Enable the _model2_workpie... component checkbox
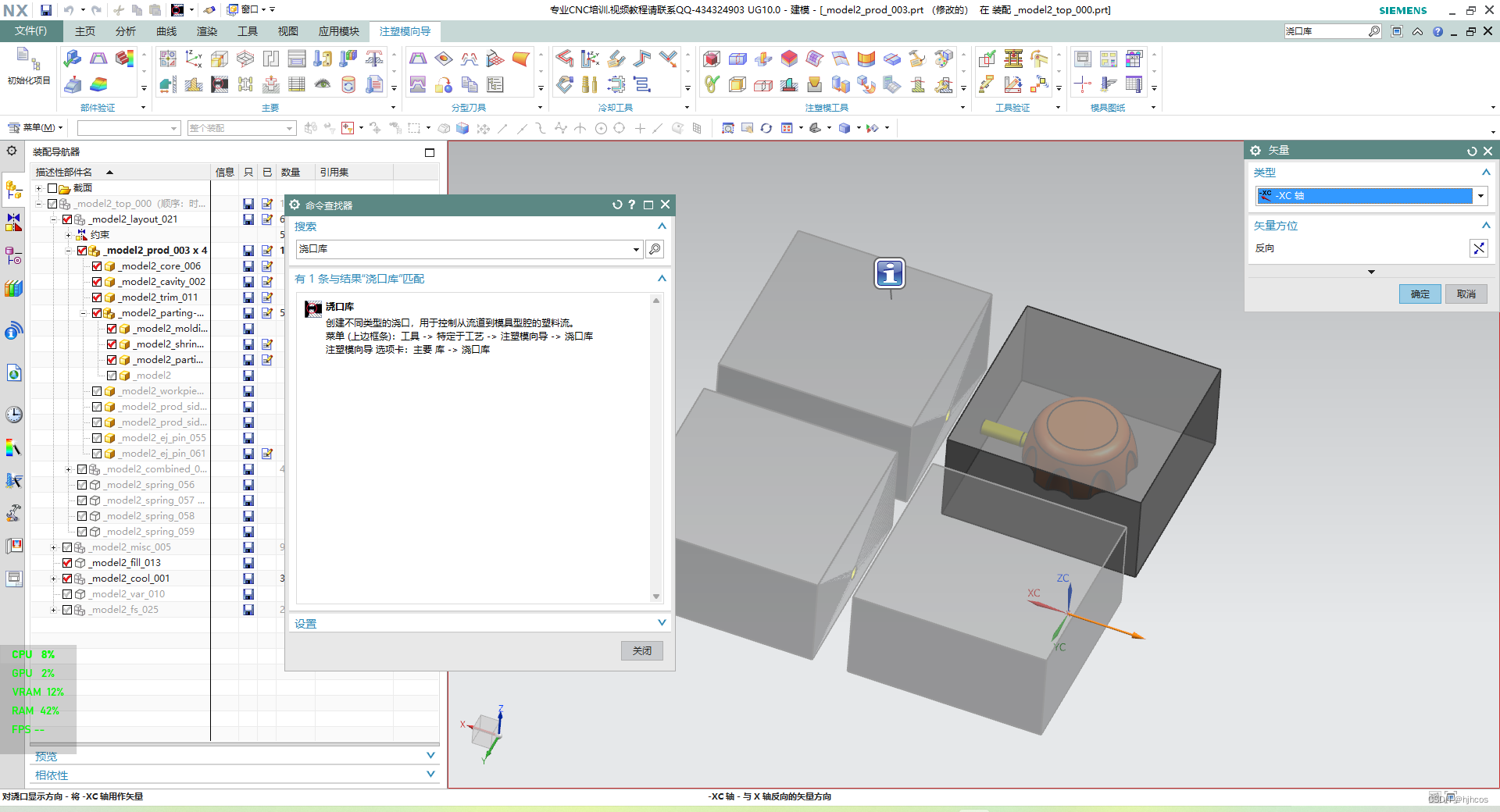1500x812 pixels. point(97,391)
